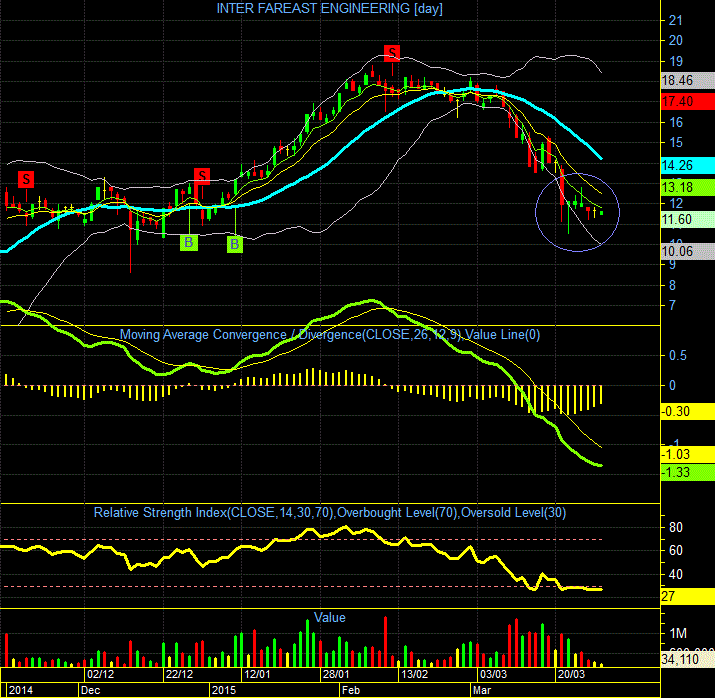Click the green -1.33 MACD value label

(x=687, y=472)
